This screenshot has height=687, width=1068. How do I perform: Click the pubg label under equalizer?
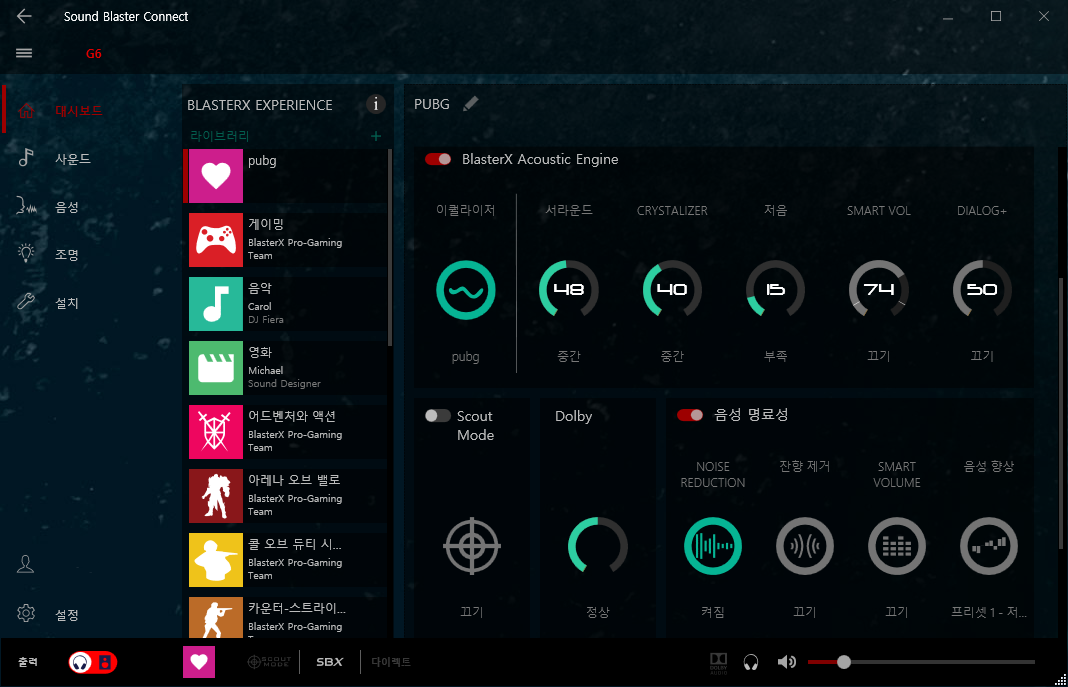coord(466,357)
